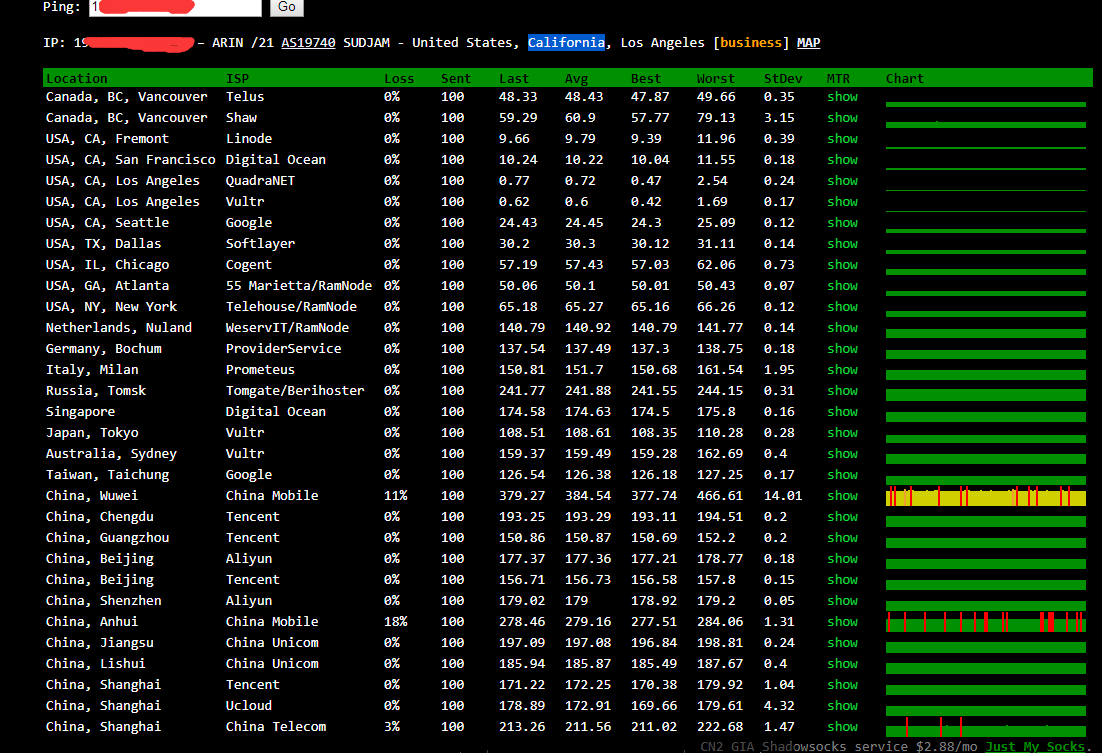The width and height of the screenshot is (1102, 753).
Task: Show MTR for China, Wuwei row
Action: (842, 496)
